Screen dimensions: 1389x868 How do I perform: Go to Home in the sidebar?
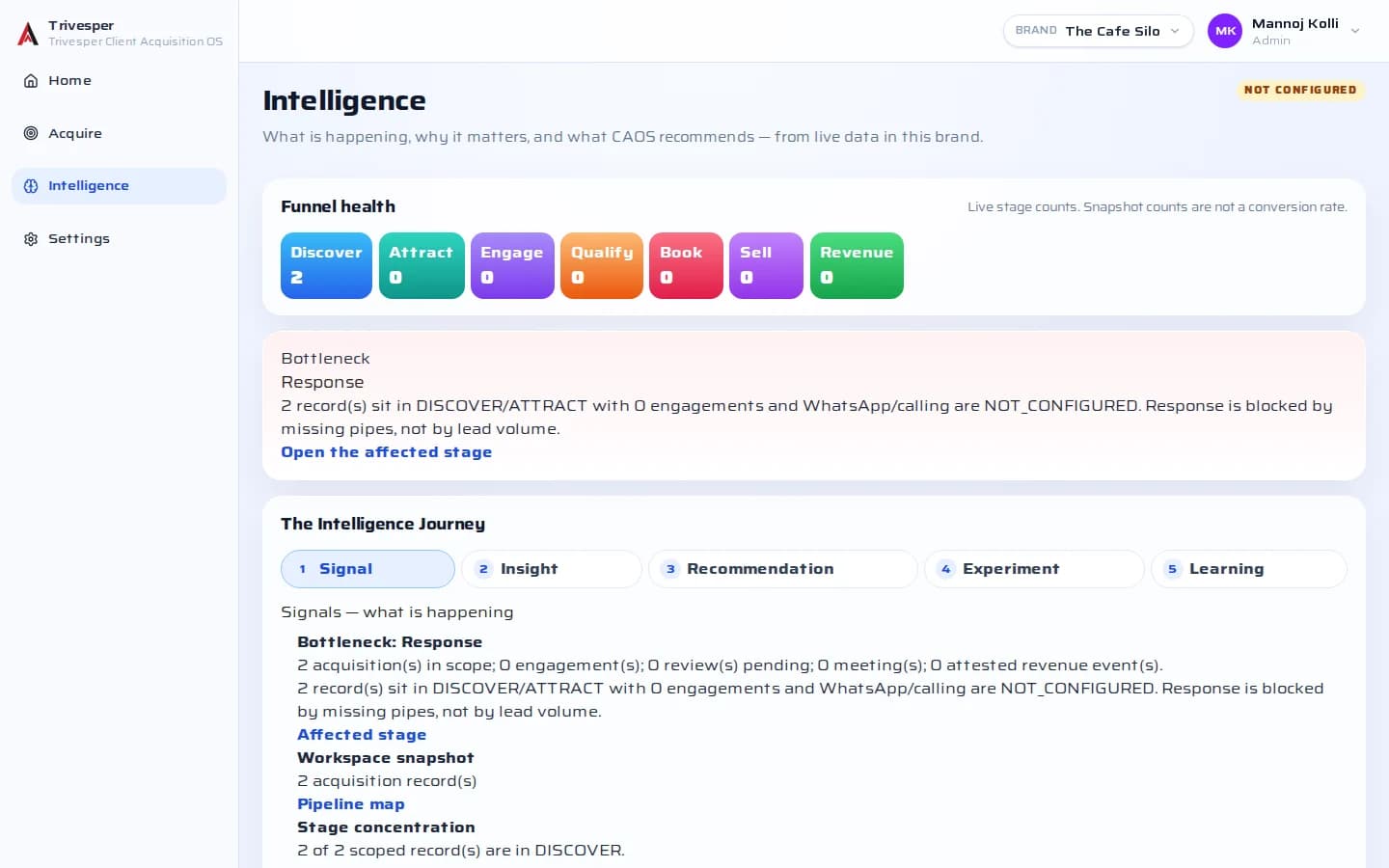click(x=119, y=81)
